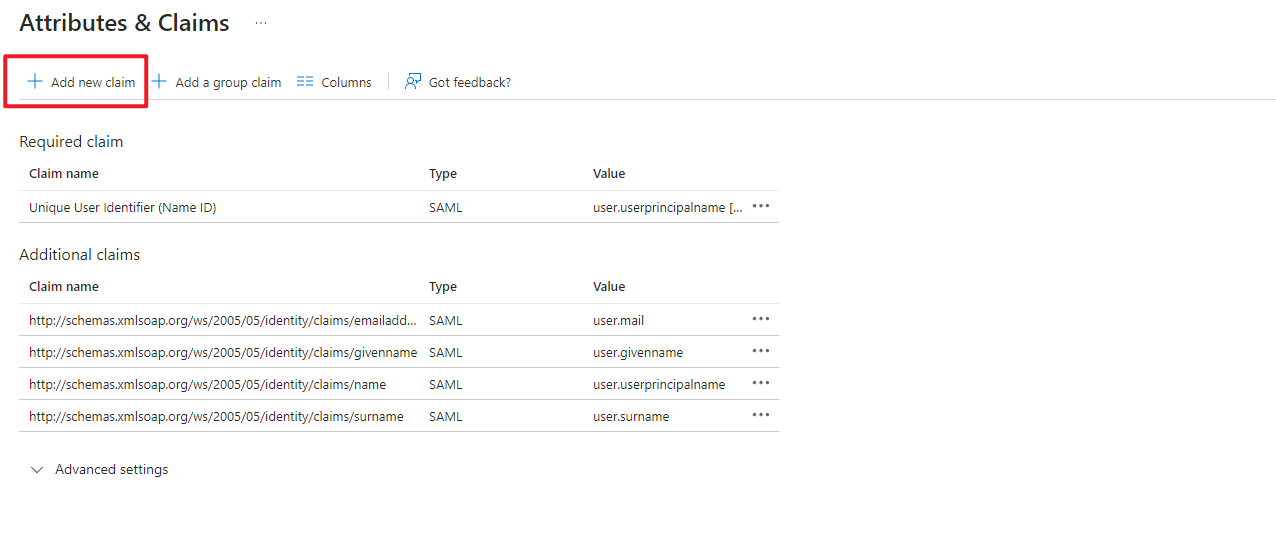Open the Unique User Identifier (Name ID) claim
The width and height of the screenshot is (1276, 544).
(x=123, y=208)
